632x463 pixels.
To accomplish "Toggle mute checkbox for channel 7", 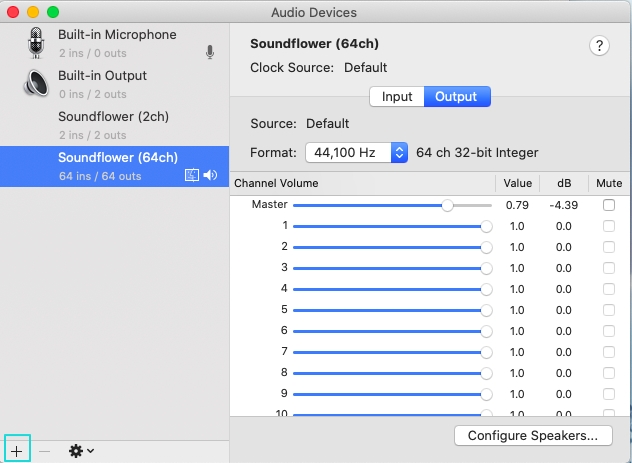I will 609,352.
